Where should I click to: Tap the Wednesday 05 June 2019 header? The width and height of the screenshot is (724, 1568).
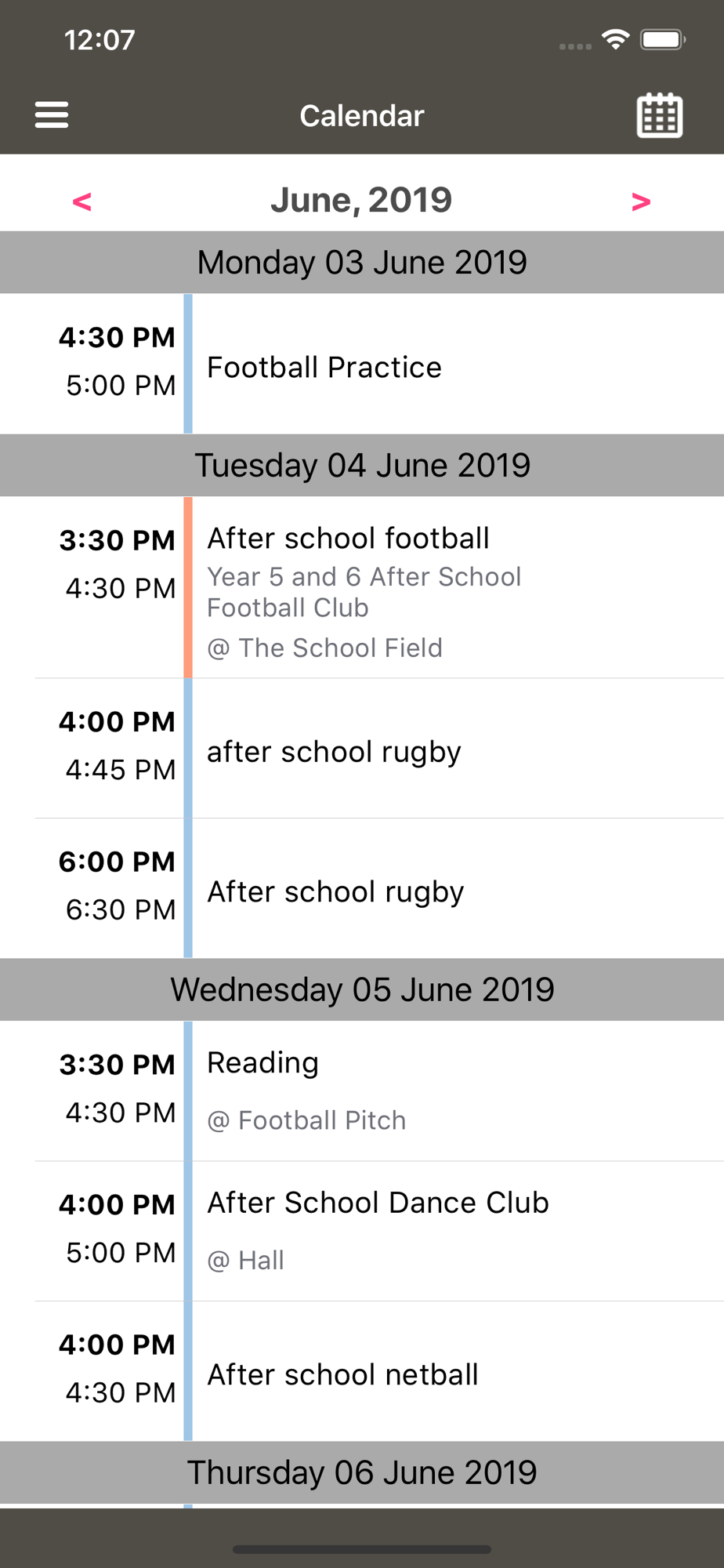pyautogui.click(x=362, y=989)
